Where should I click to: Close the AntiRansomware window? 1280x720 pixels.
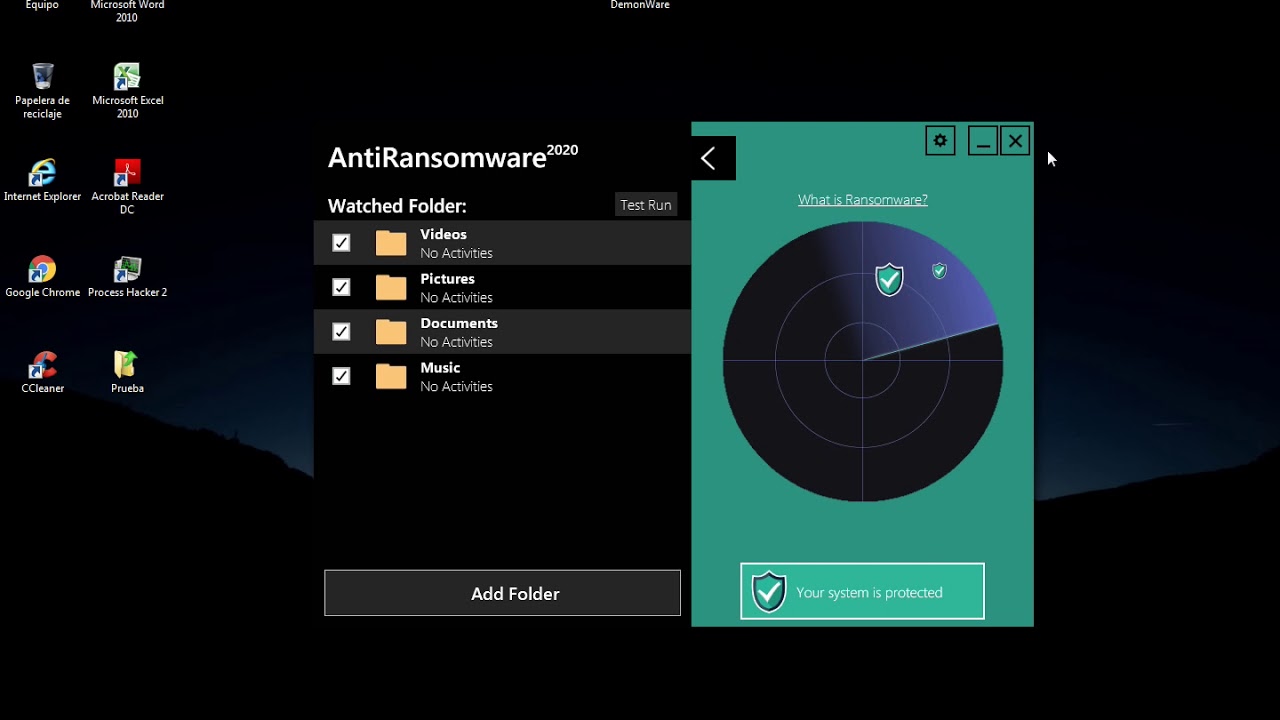coord(1015,141)
